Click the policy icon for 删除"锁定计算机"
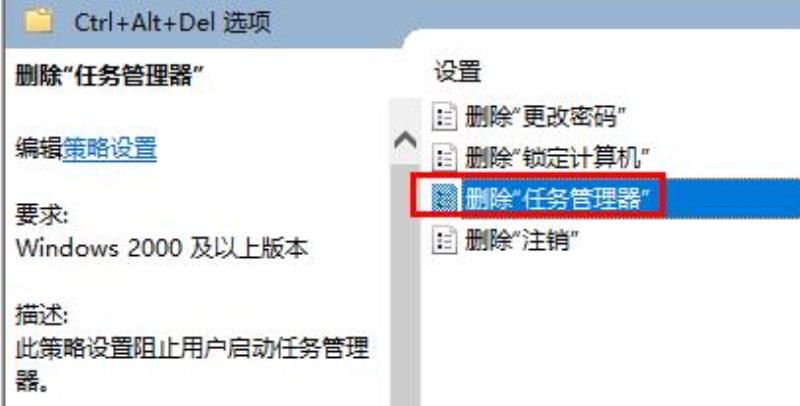This screenshot has height=406, width=800. click(x=444, y=158)
